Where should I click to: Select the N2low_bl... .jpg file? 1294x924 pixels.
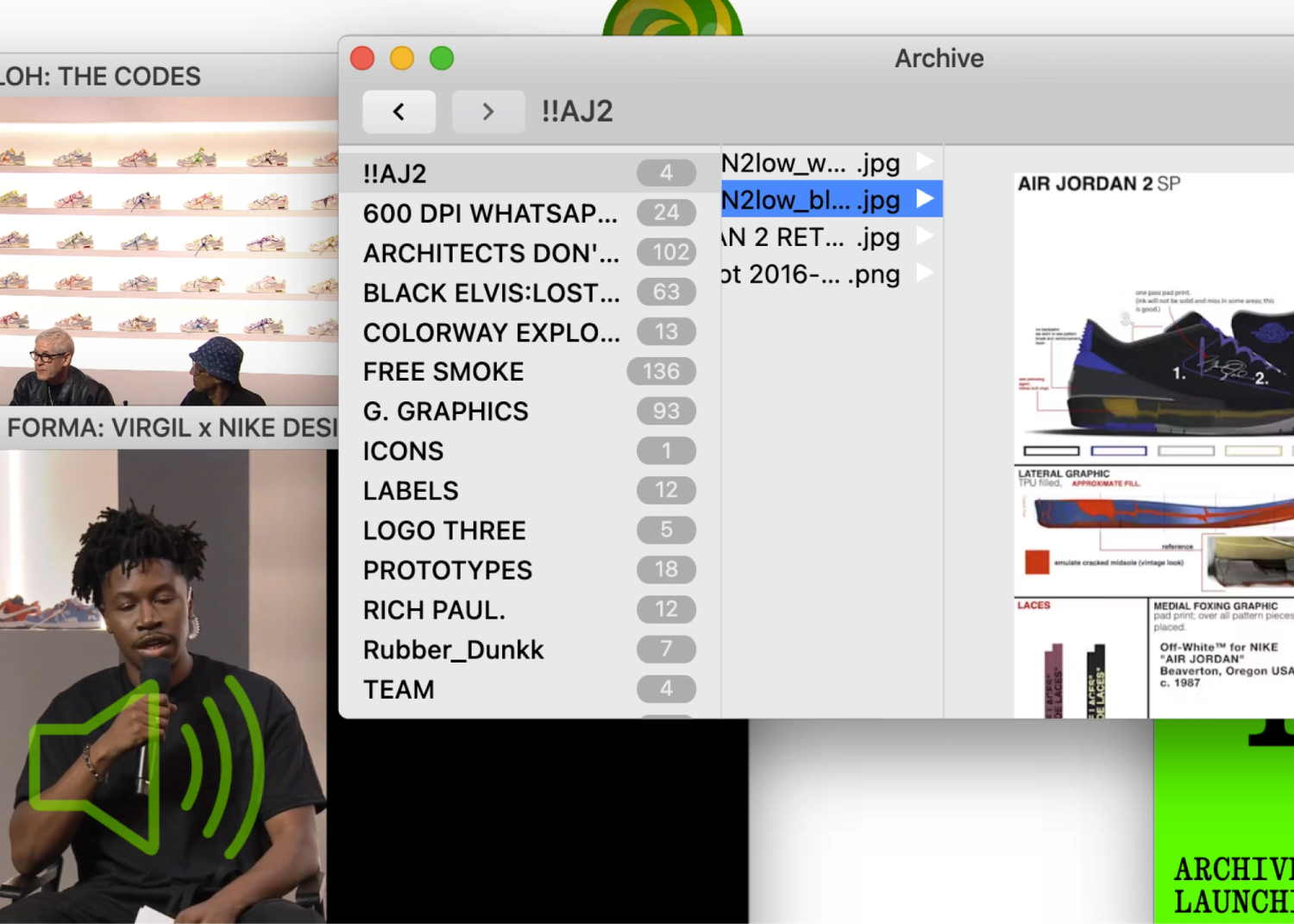832,199
